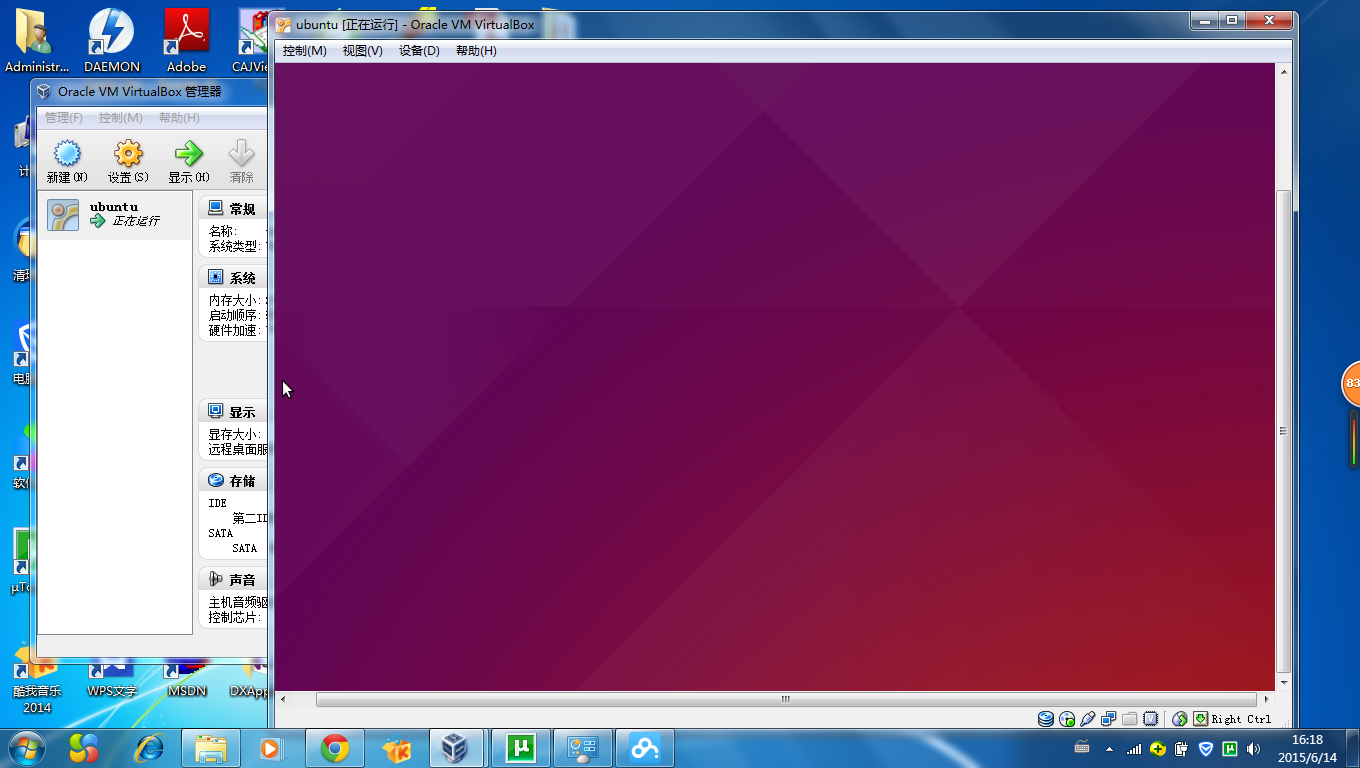
Task: Open 控制(M) menu in ubuntu VM window
Action: pyautogui.click(x=304, y=51)
